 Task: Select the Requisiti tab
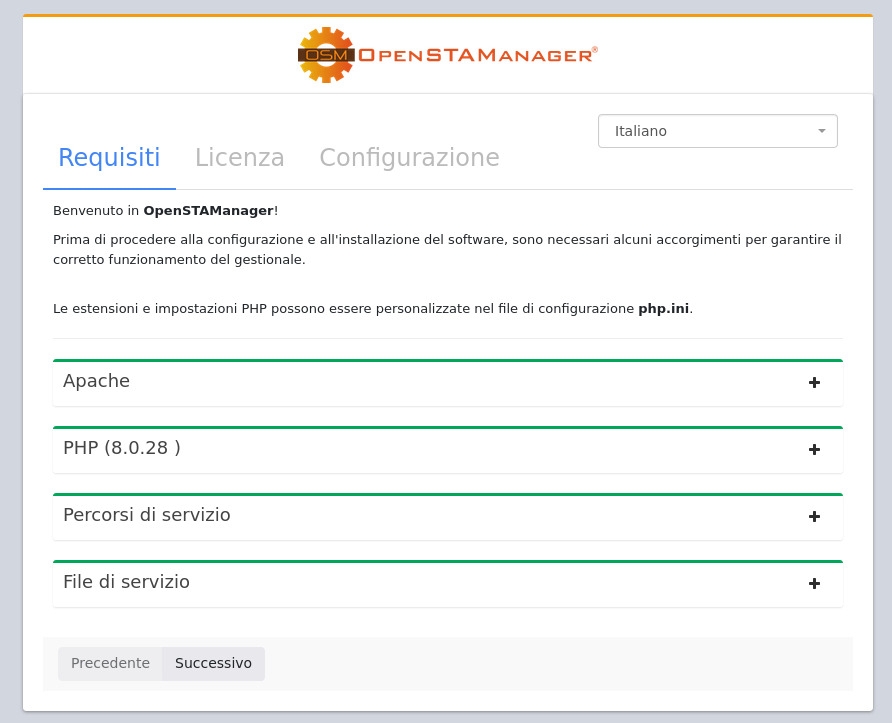point(109,158)
